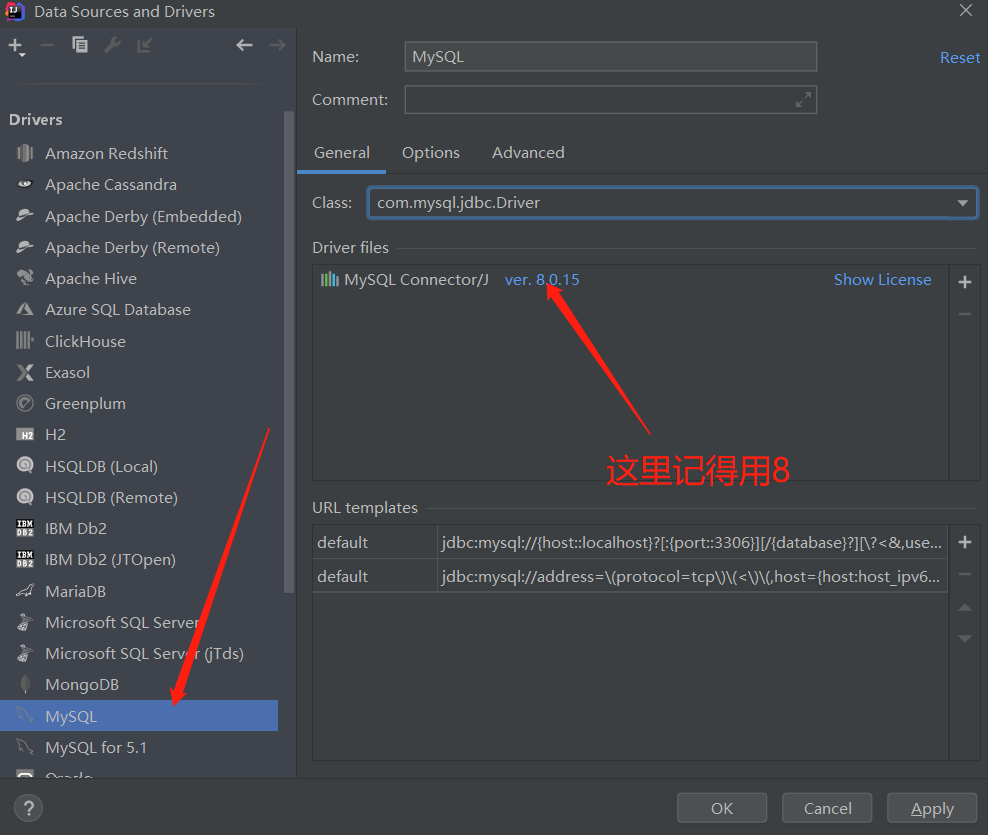Select the H2 driver
The height and width of the screenshot is (835, 988).
tap(139, 435)
